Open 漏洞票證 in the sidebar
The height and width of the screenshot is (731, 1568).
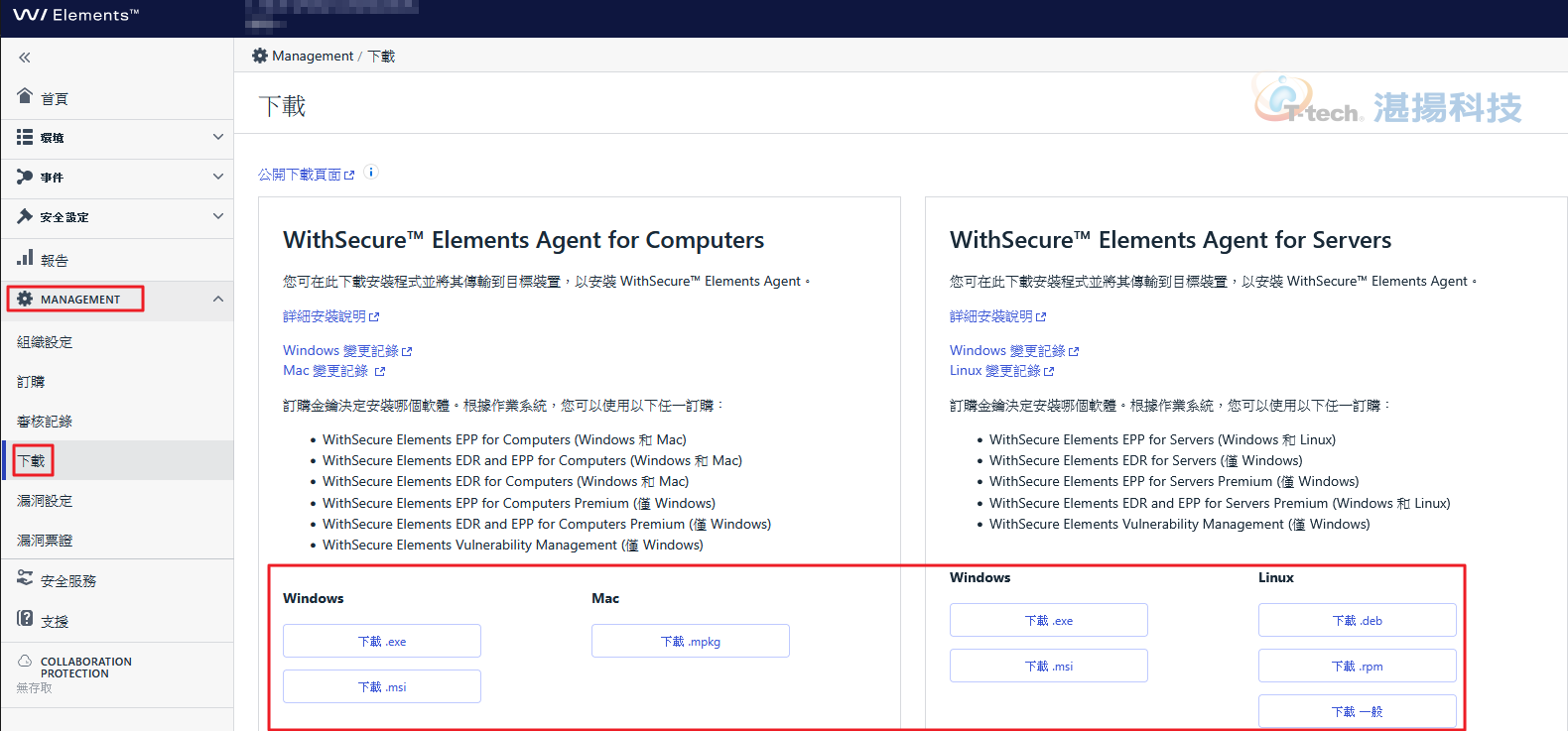click(45, 541)
